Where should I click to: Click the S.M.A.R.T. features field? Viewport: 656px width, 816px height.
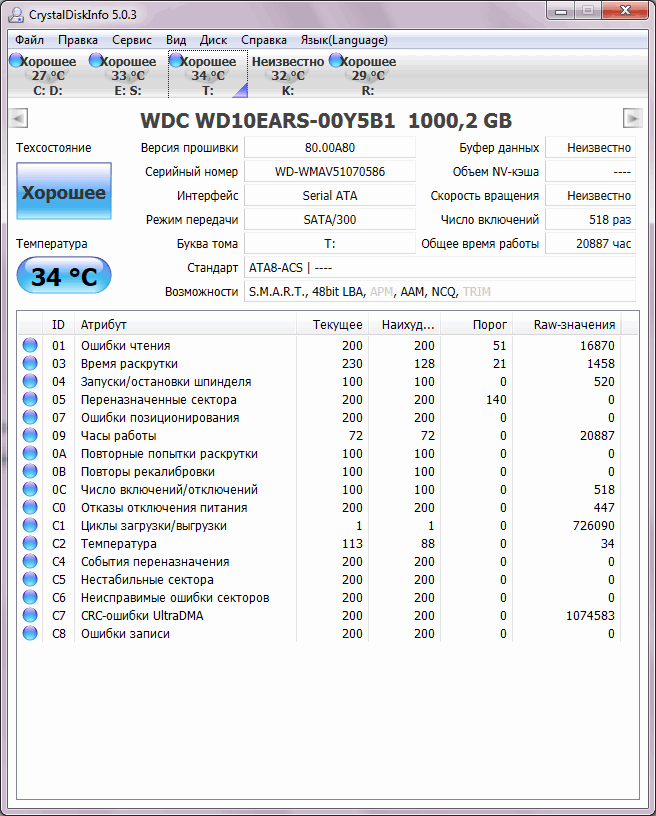pyautogui.click(x=440, y=291)
